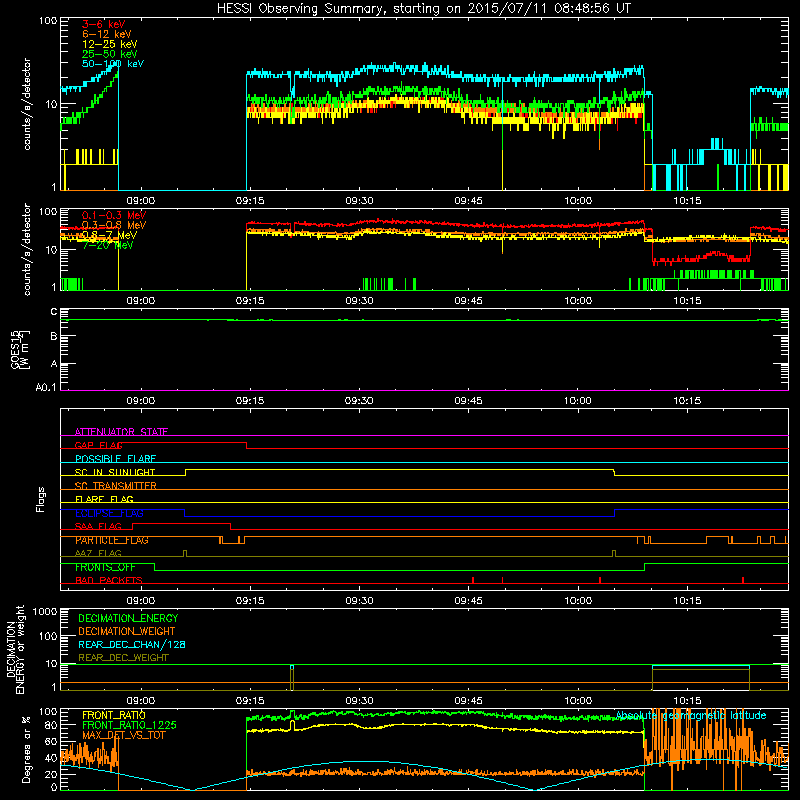Click the 10:15 tick label under decimation panel

point(687,701)
